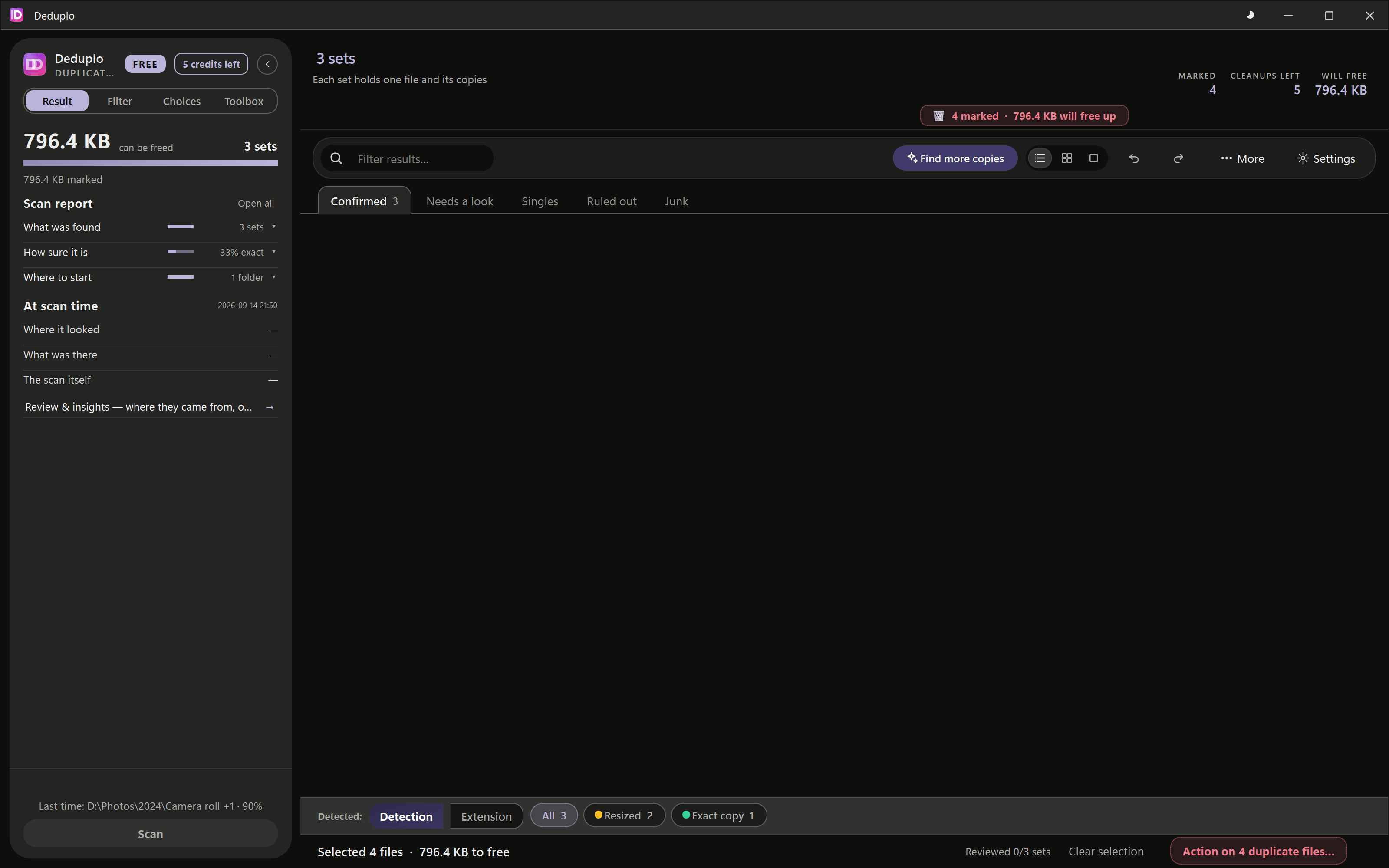Open Review & insights link
The width and height of the screenshot is (1389, 868).
(150, 407)
